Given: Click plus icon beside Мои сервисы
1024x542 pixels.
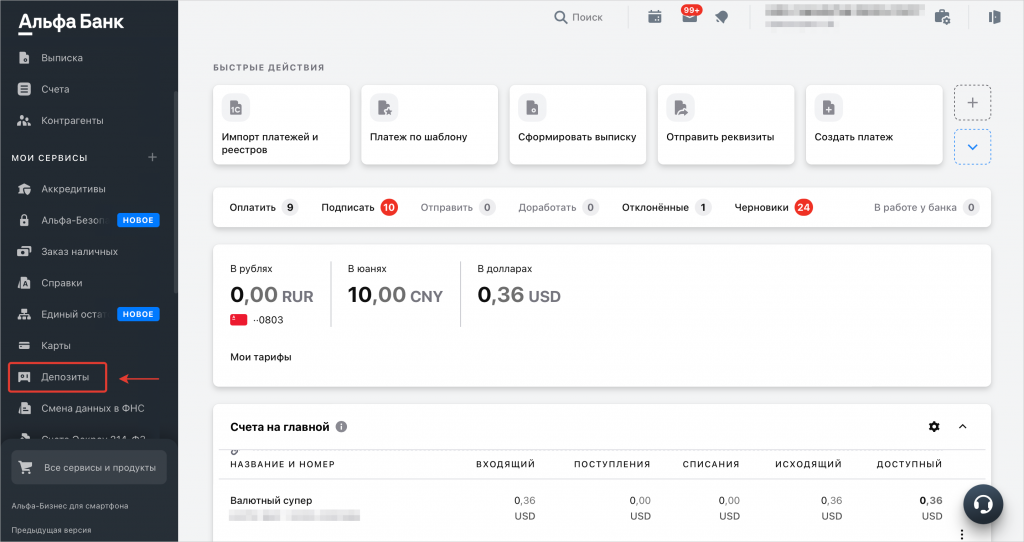Looking at the screenshot, I should (153, 157).
